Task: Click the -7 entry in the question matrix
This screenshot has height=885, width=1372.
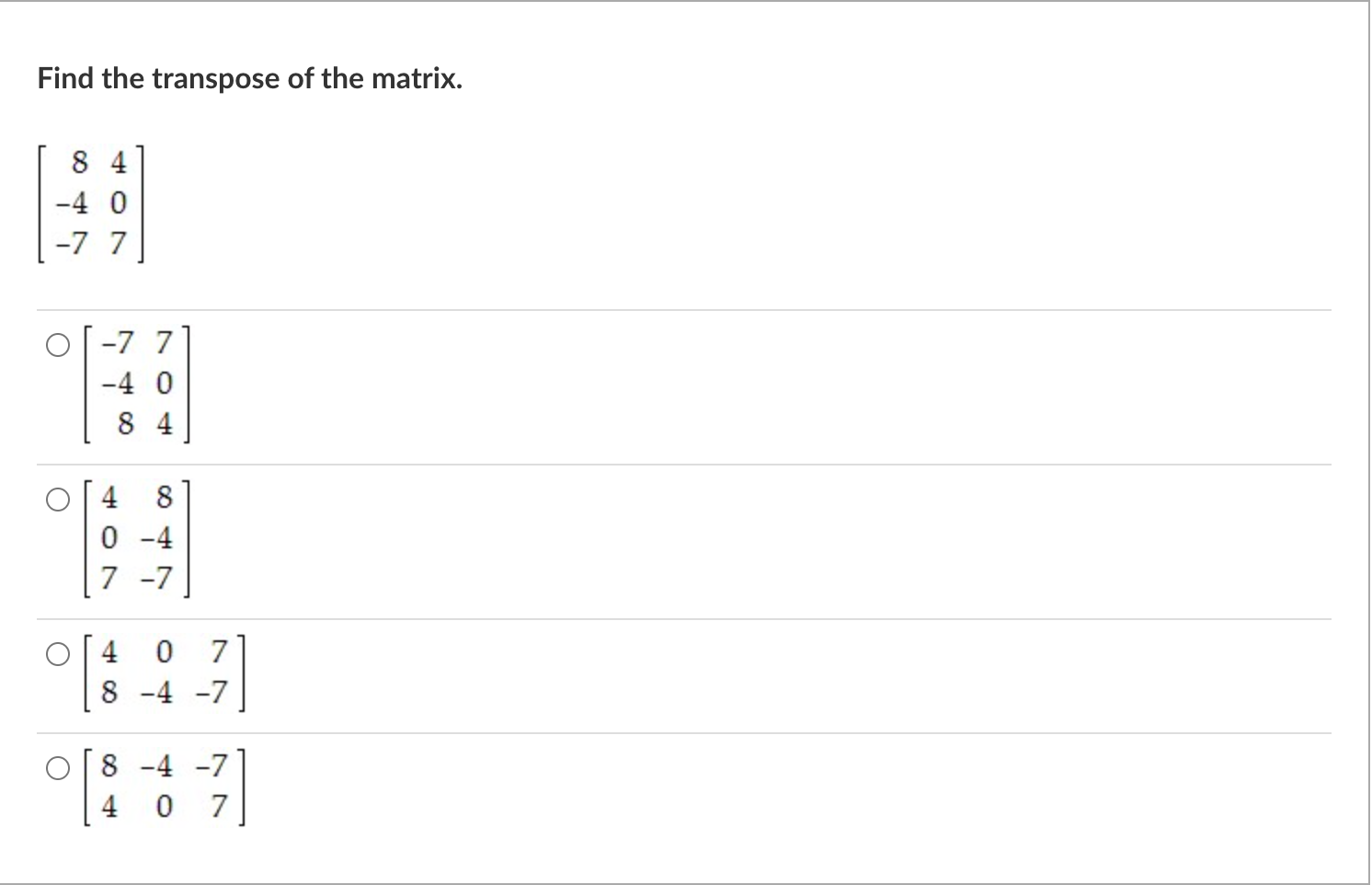Action: 71,244
